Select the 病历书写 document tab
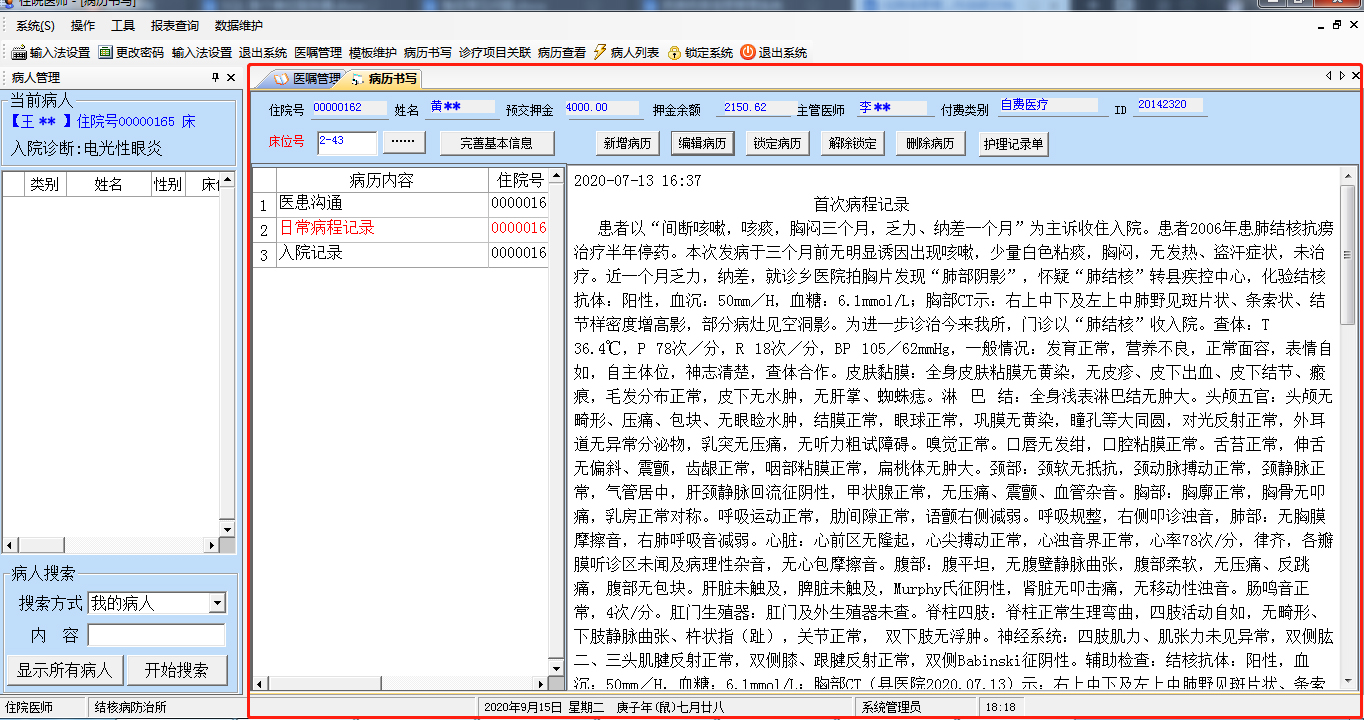 point(384,78)
